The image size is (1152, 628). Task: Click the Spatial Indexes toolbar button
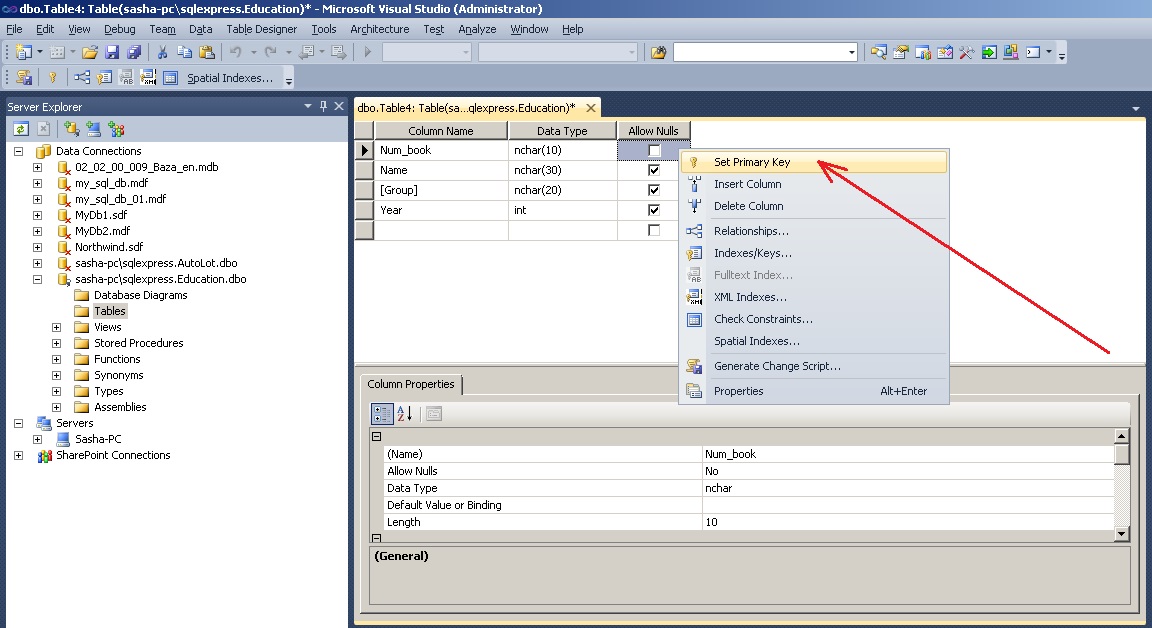pos(229,78)
